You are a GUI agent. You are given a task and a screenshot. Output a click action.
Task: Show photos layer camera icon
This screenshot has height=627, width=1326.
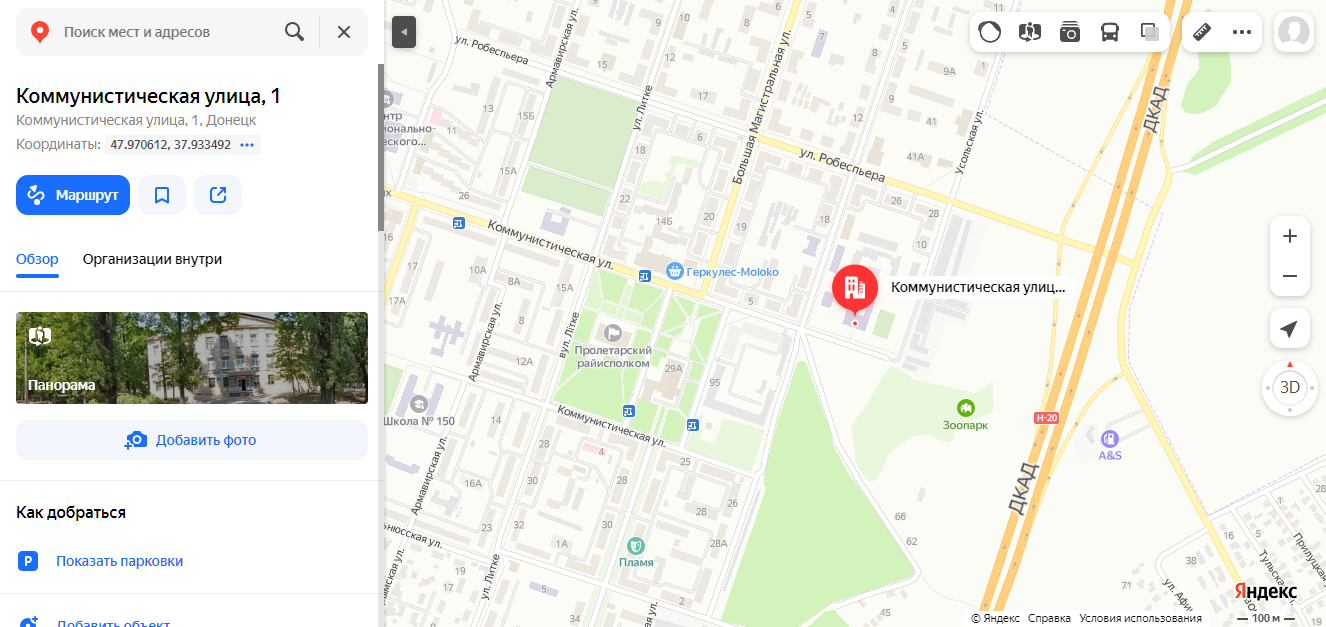coord(1070,32)
